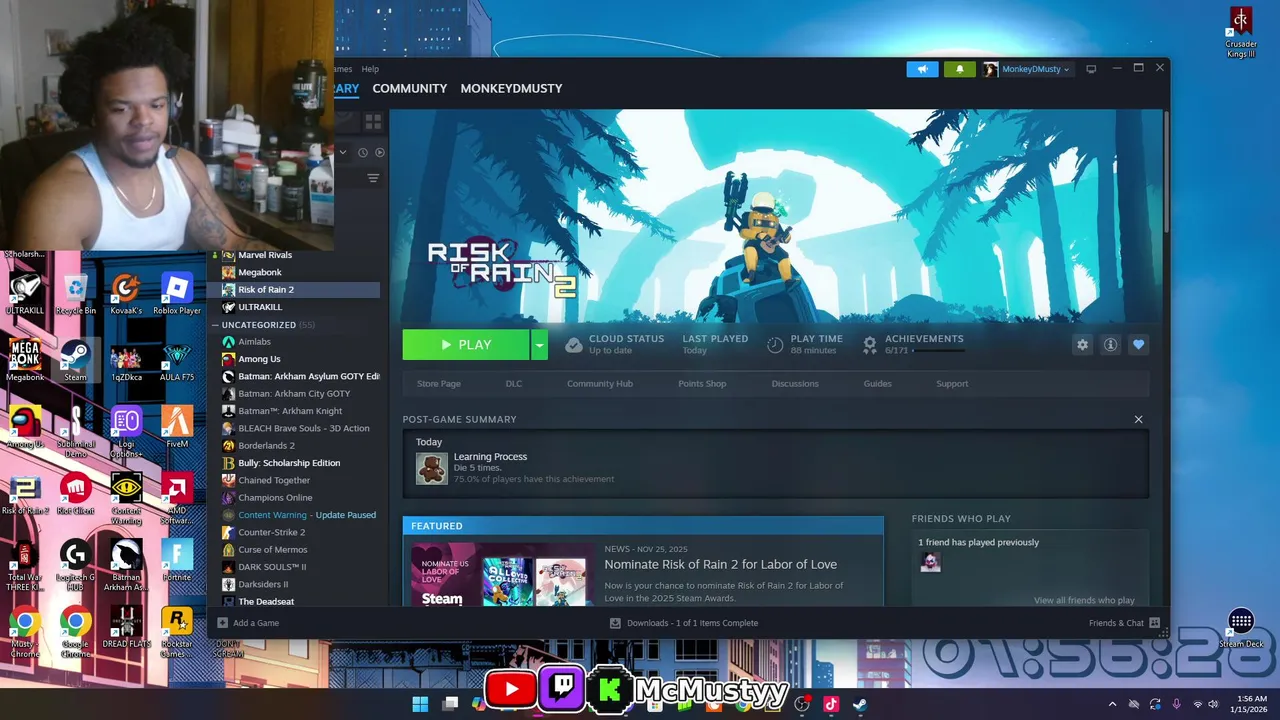Screen dimensions: 1280x720
Task: Open Community Hub link
Action: pos(600,384)
